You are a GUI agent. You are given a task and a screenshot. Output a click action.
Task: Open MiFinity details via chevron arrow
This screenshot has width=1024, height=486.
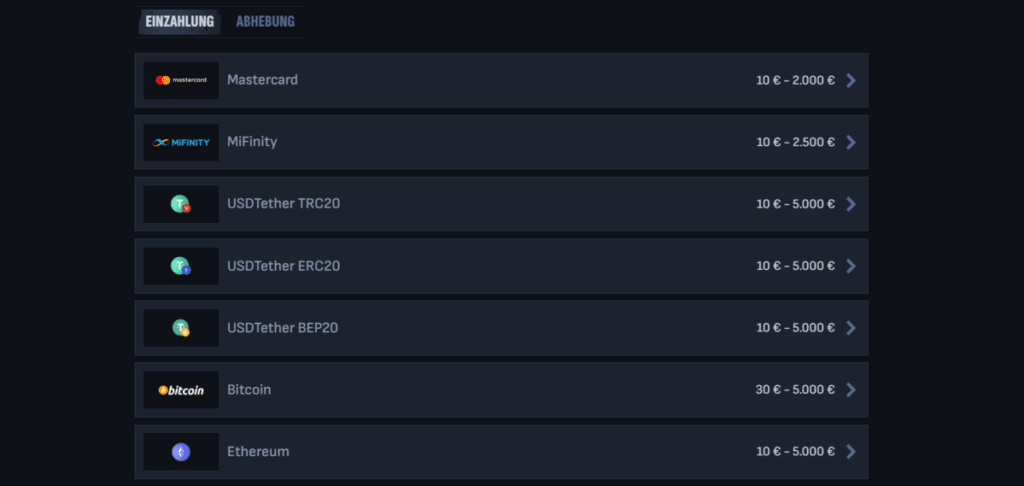pyautogui.click(x=851, y=142)
